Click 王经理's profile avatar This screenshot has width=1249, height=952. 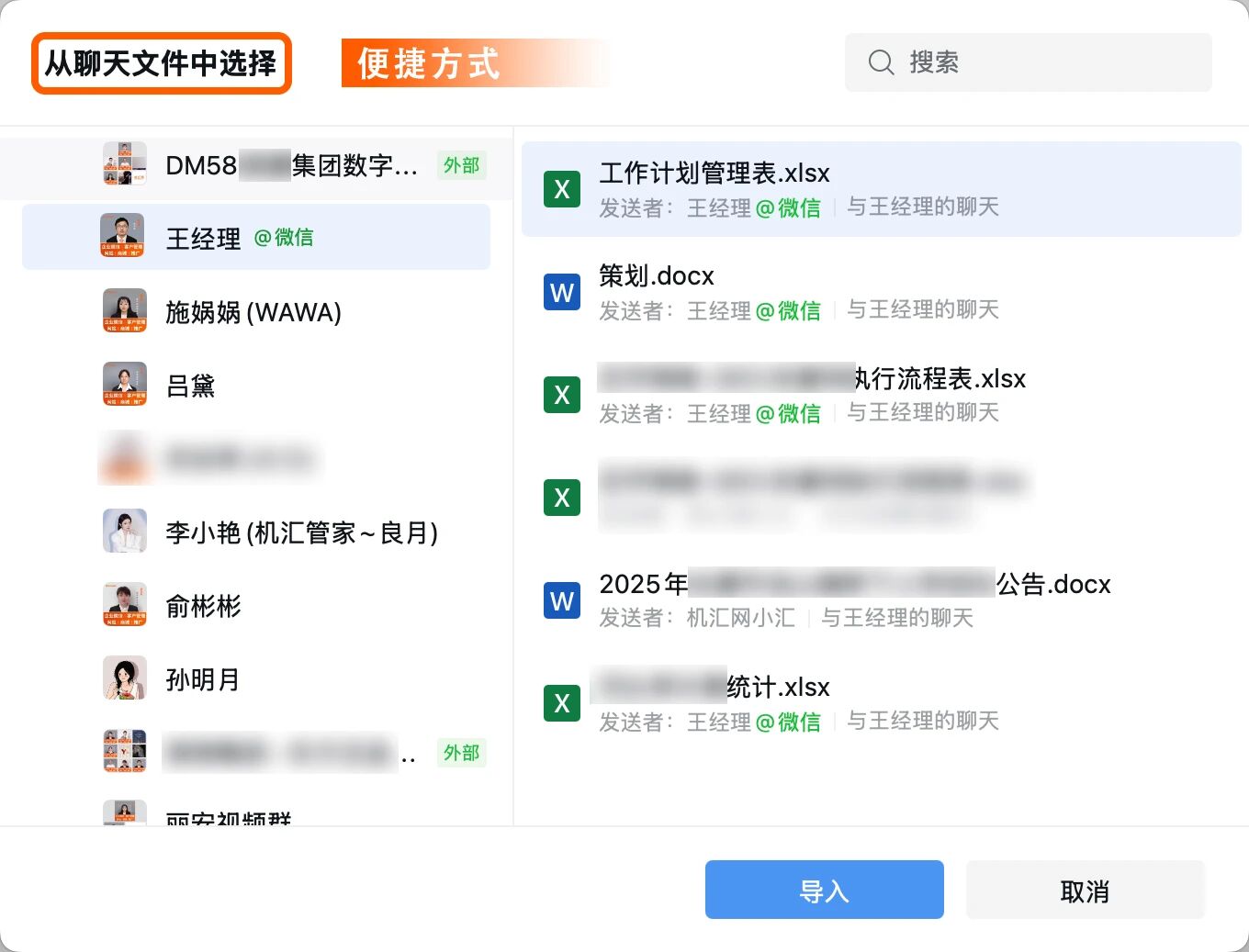tap(123, 237)
